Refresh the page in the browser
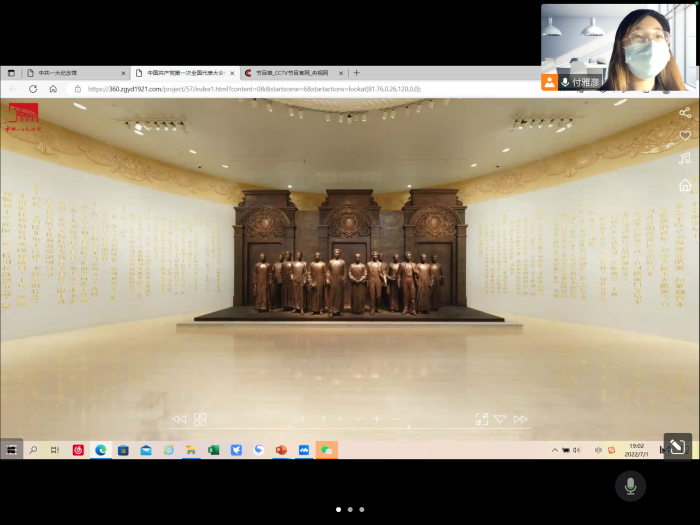Screen dimensions: 700x525 [x=33, y=89]
